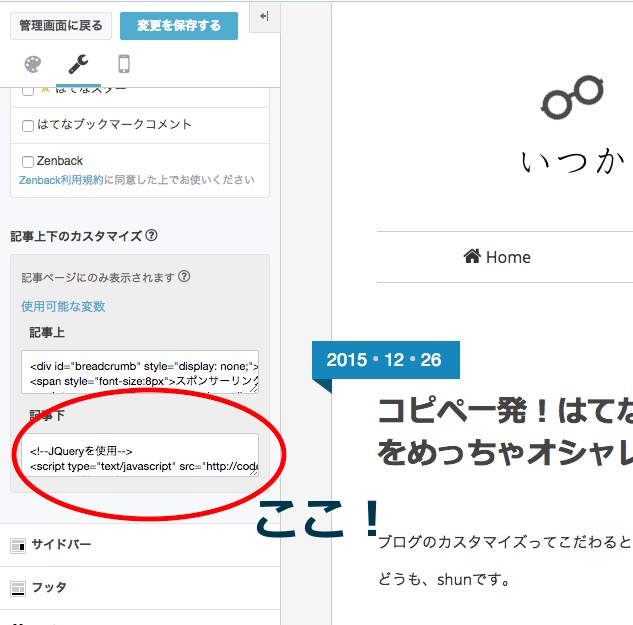Click the サイドバー layout icon
Screen dimensions: 633x625
point(18,546)
